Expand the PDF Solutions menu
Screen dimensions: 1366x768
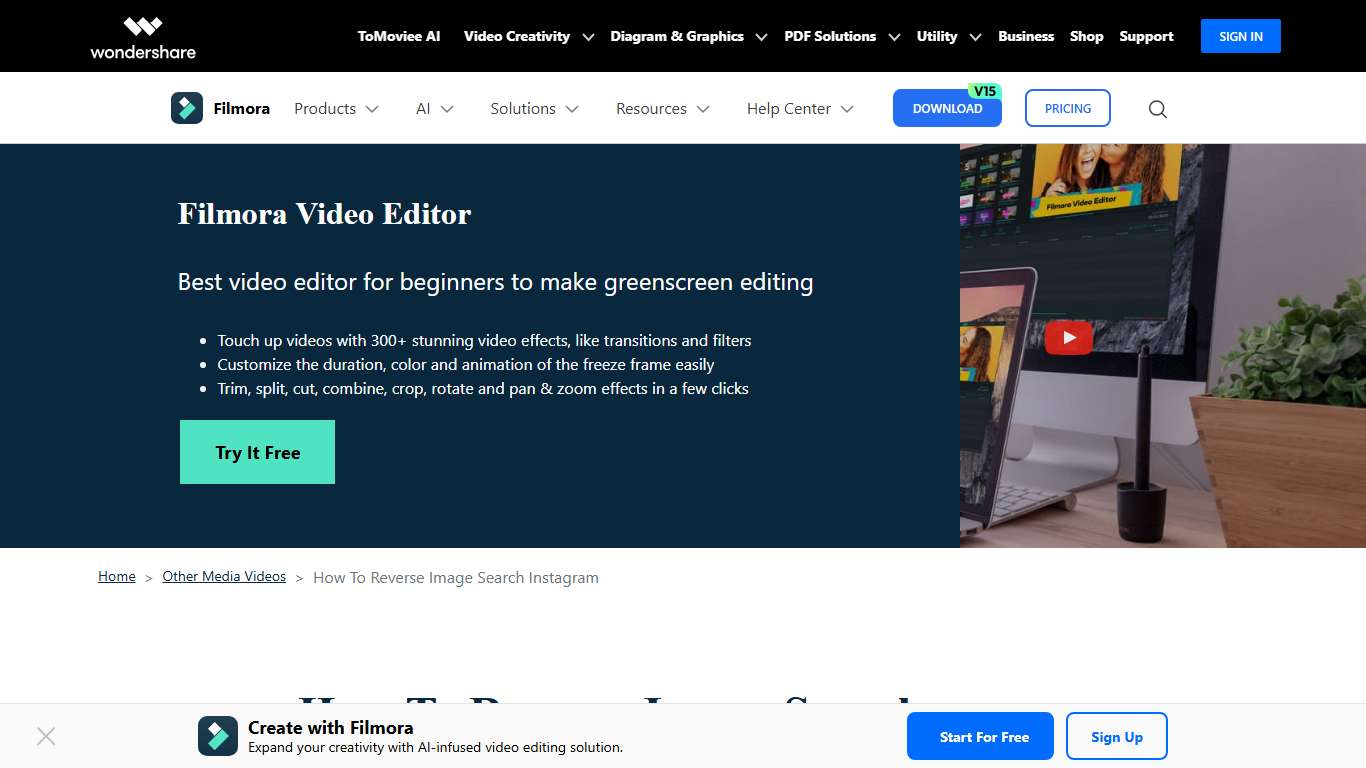831,36
